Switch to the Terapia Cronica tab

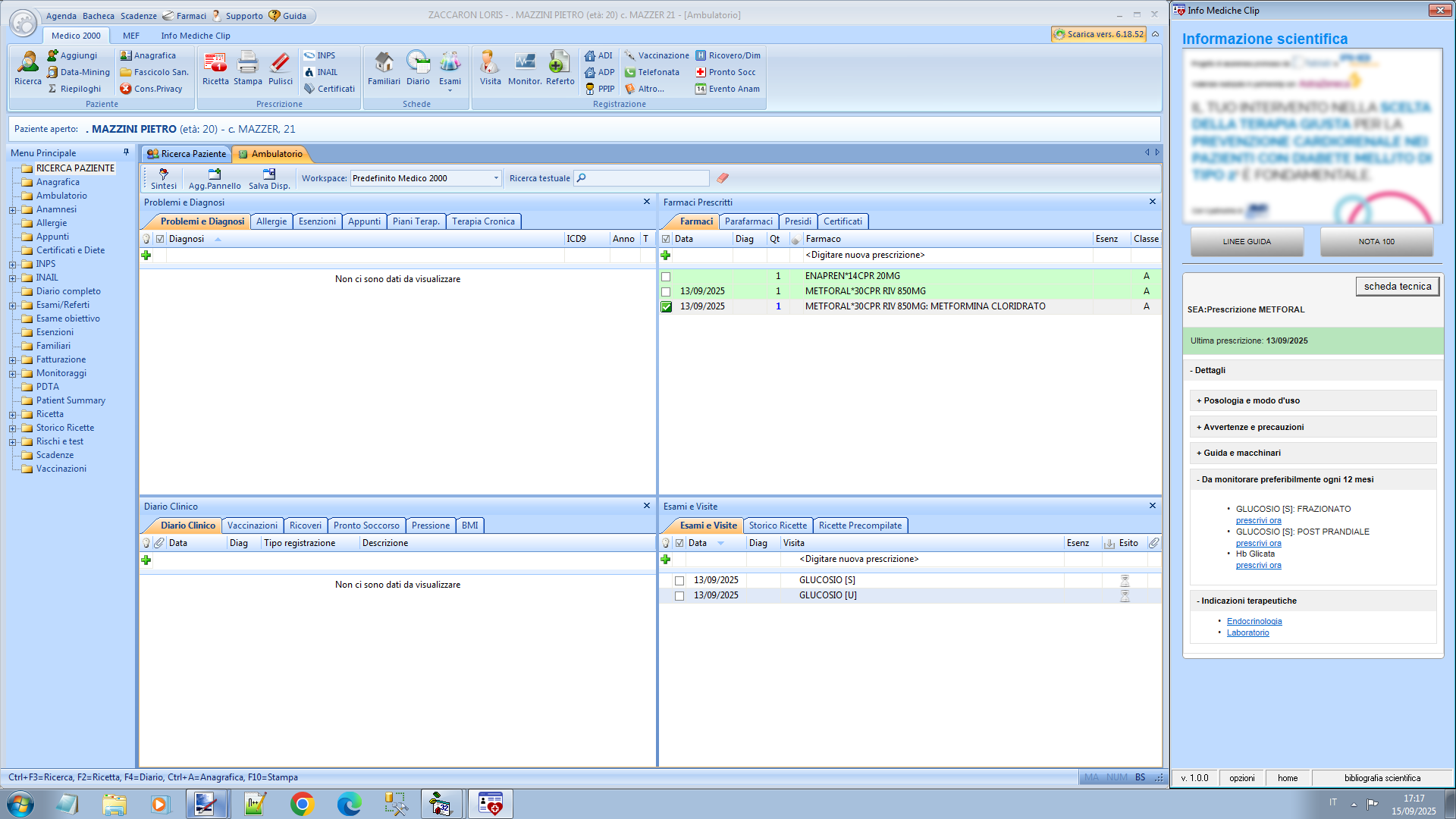(483, 221)
